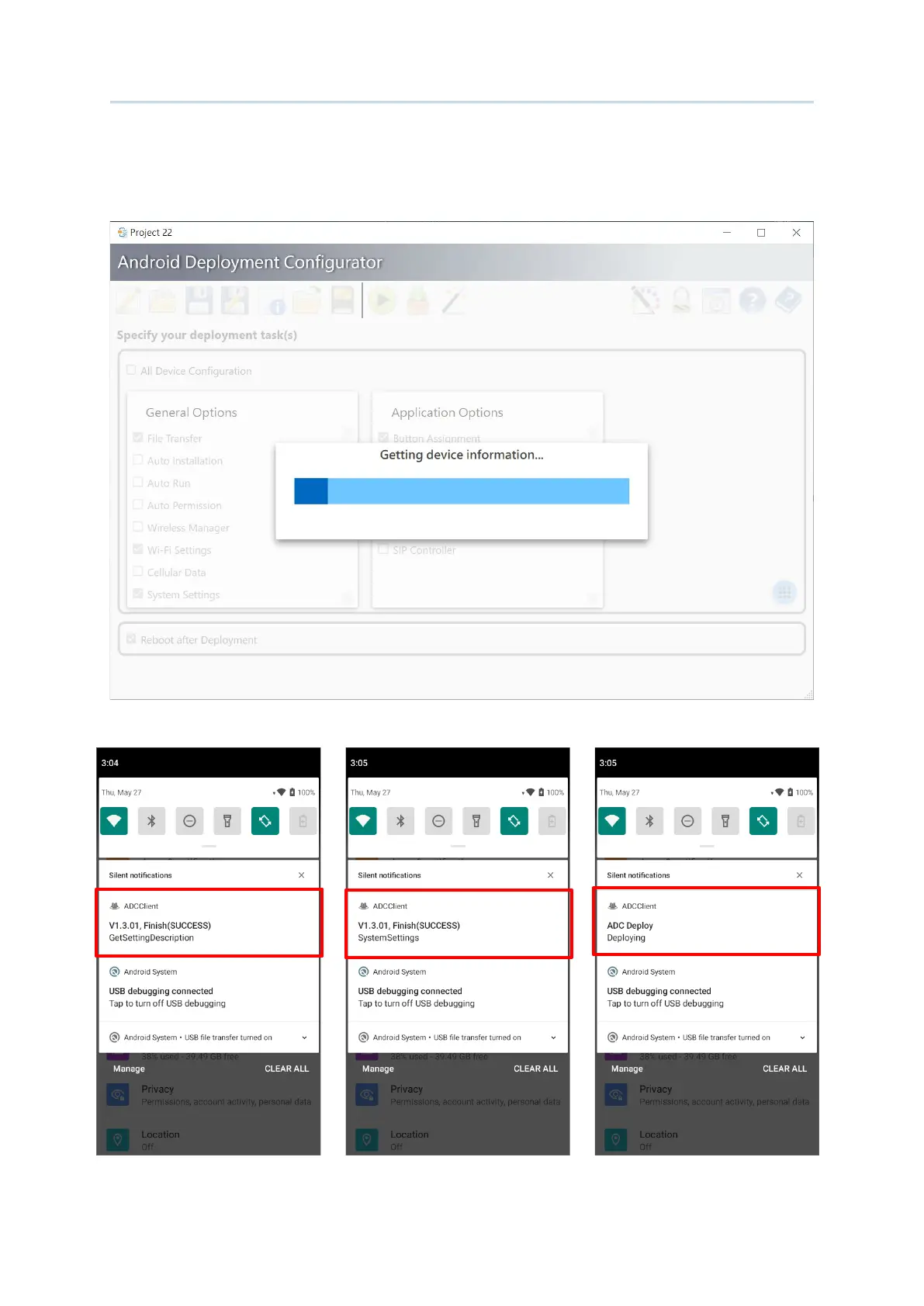Tap auto-rotate tile on the GetSettingDescription phone
The width and height of the screenshot is (924, 1306).
[x=265, y=821]
